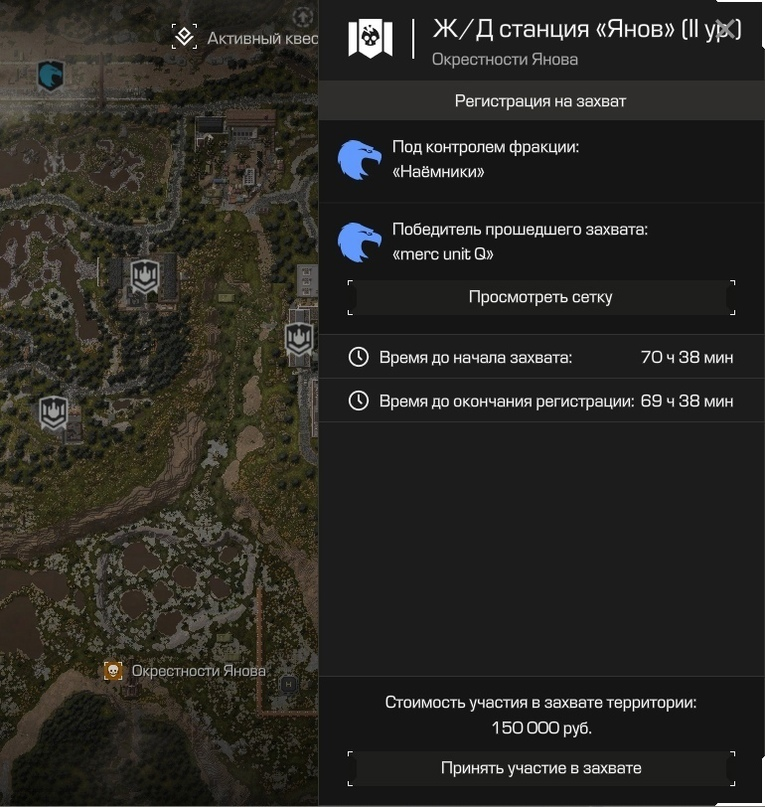Click the Активный квест label on map
The image size is (765, 807).
click(263, 39)
